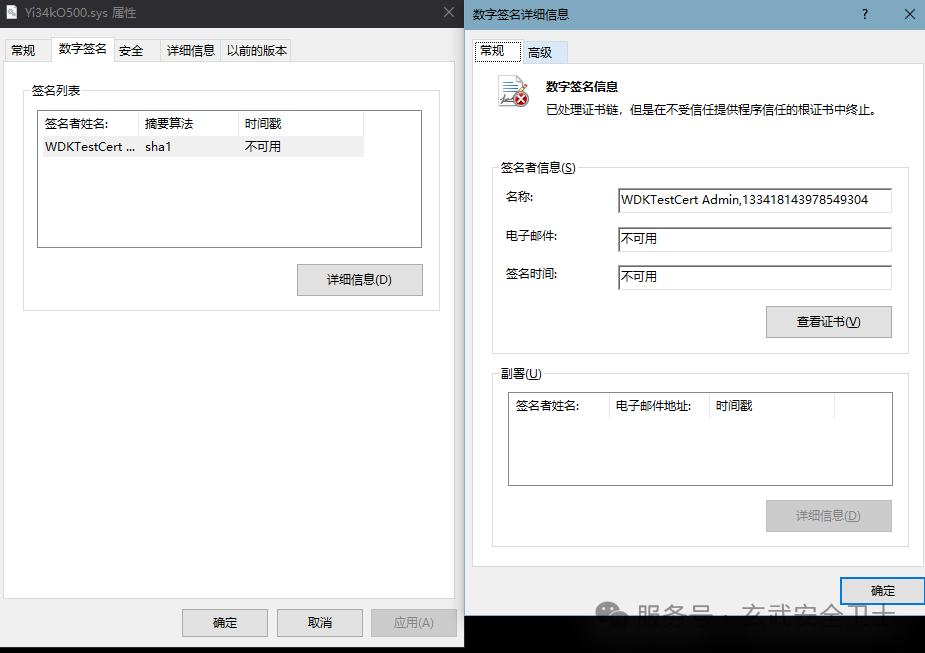Click the 查看证书(V) button

(x=828, y=322)
